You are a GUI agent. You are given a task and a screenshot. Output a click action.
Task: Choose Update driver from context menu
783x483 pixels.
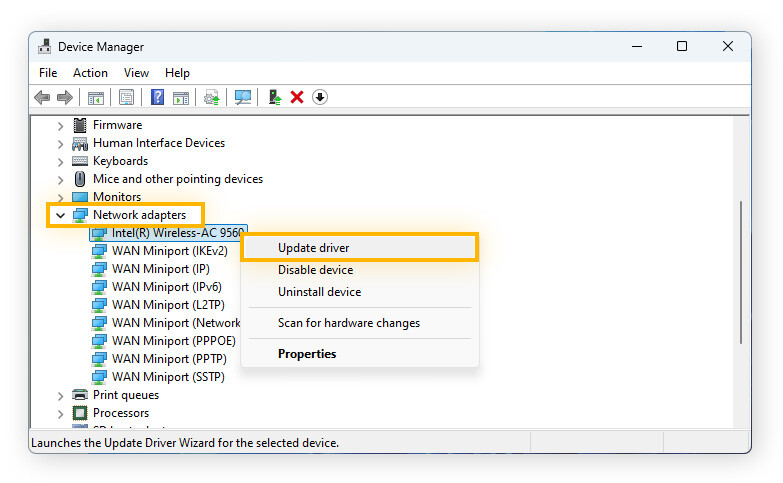[x=313, y=247]
